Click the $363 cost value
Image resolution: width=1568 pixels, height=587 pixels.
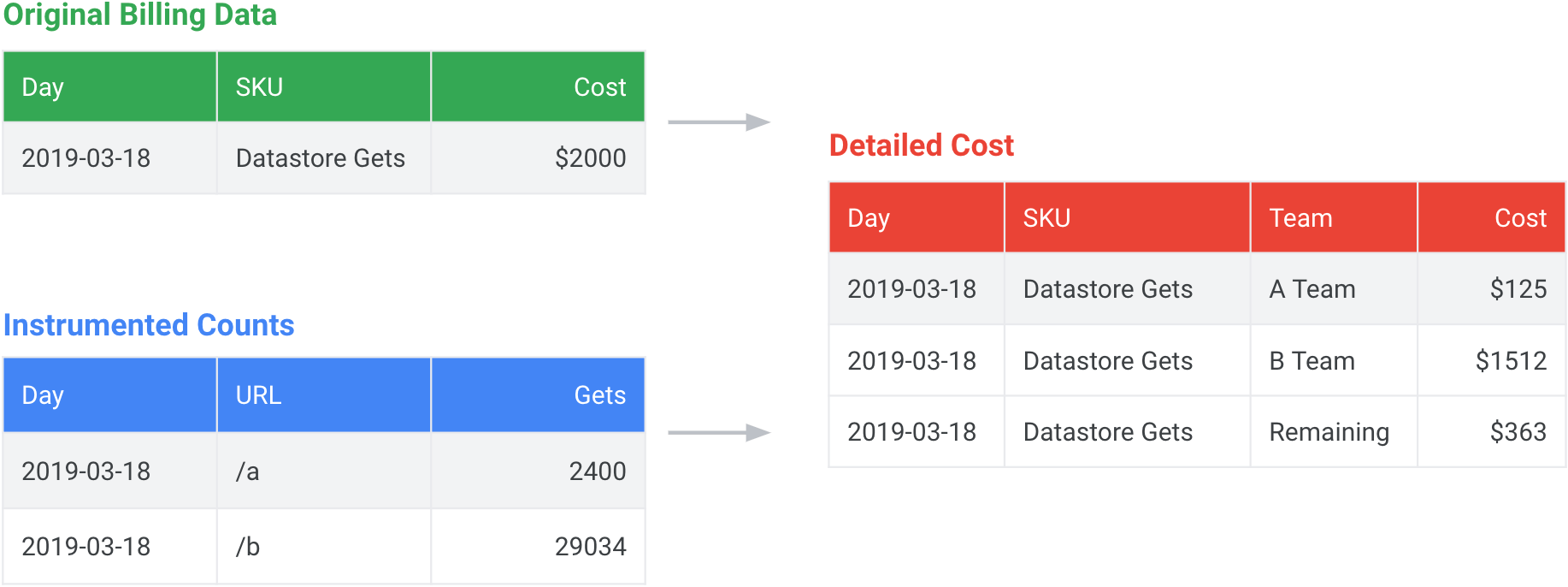click(x=1518, y=432)
